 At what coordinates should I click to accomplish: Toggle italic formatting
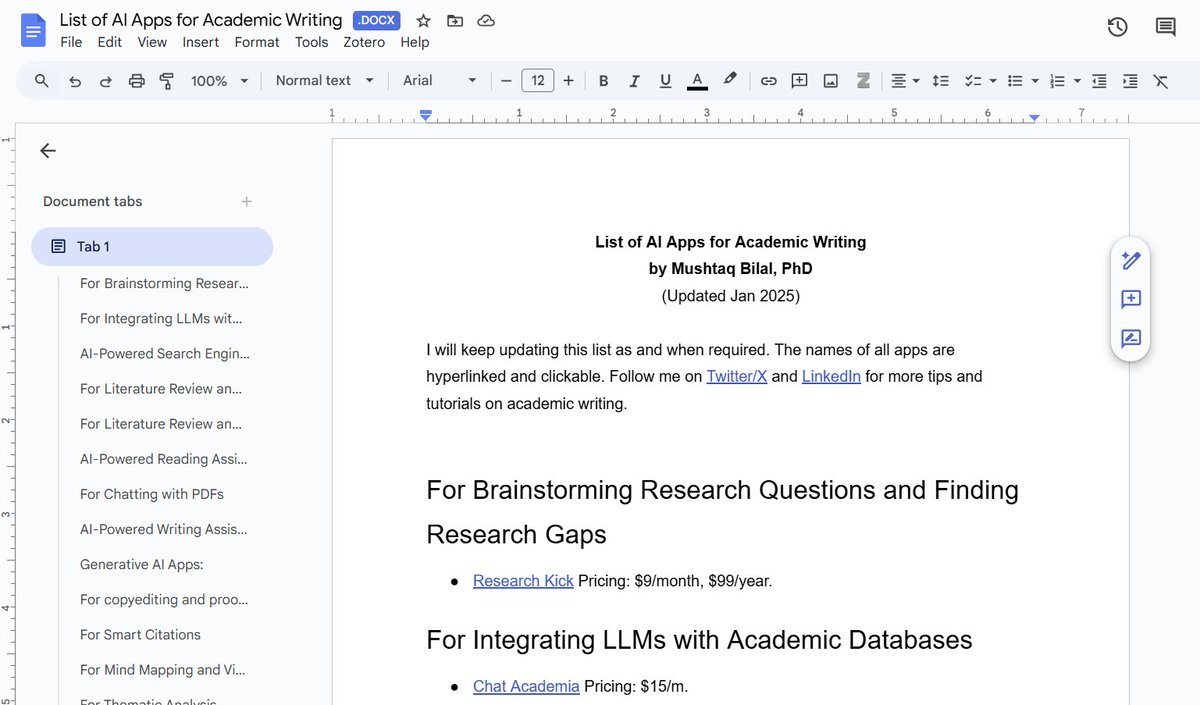pyautogui.click(x=634, y=81)
